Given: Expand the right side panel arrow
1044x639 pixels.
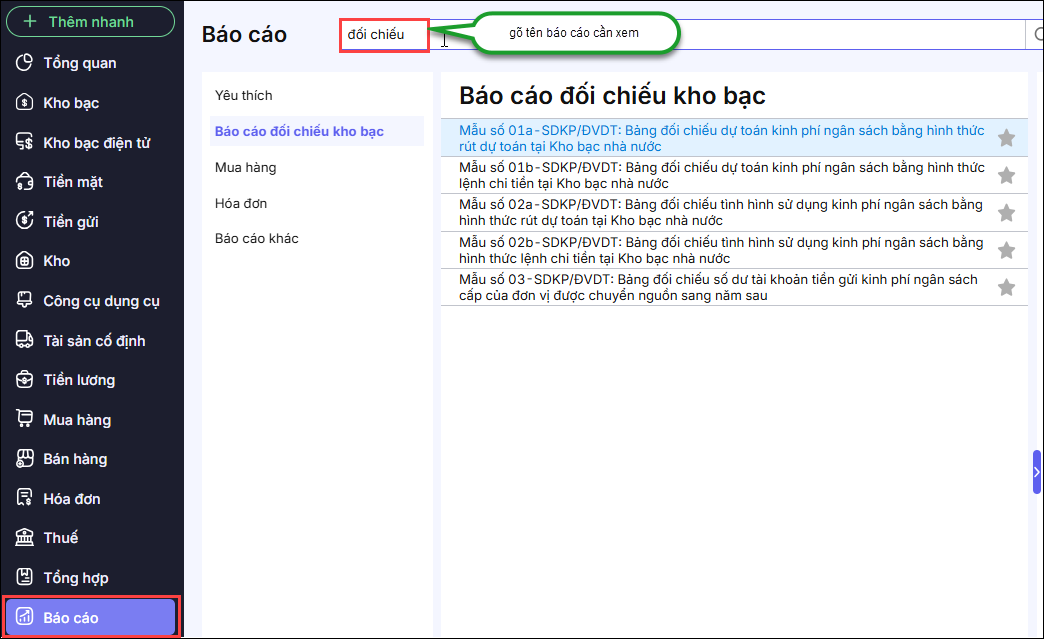Looking at the screenshot, I should pos(1037,472).
